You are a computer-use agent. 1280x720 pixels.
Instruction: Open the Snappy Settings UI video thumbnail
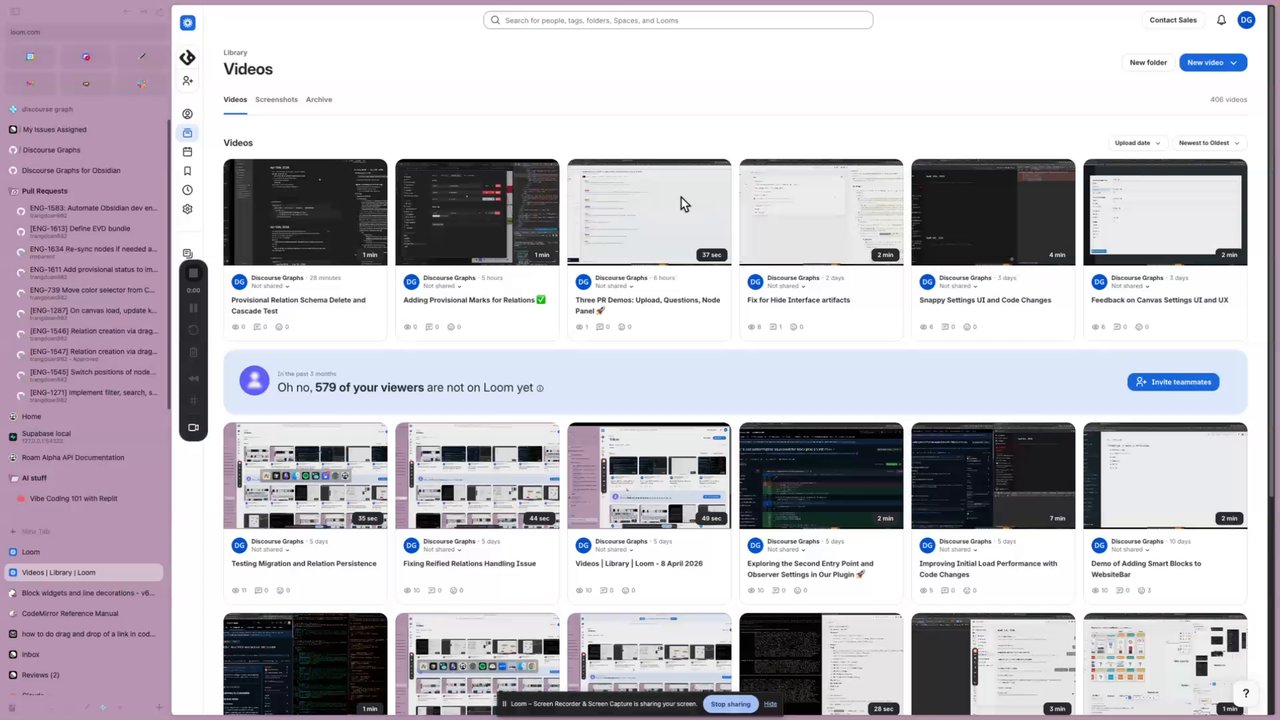[x=993, y=212]
